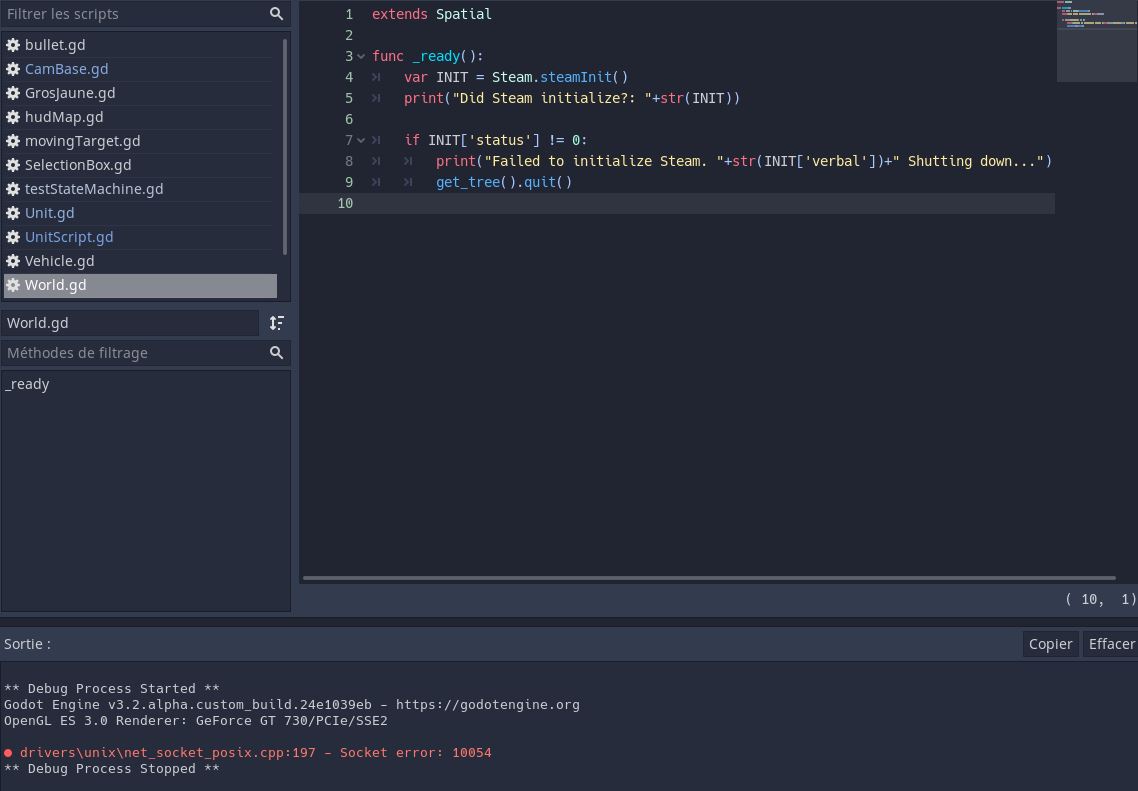Collapse the if INIT block fold on line 7
Image resolution: width=1138 pixels, height=791 pixels.
click(361, 140)
